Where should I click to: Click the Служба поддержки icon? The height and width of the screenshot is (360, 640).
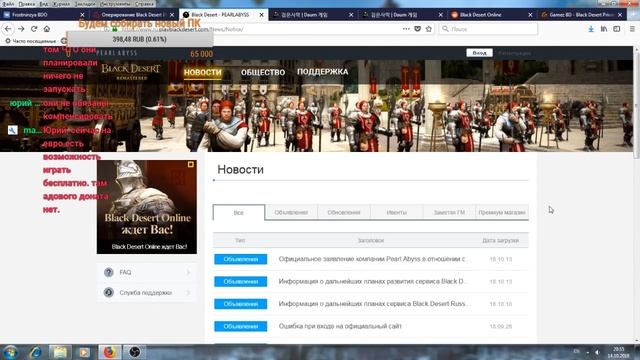pyautogui.click(x=109, y=292)
